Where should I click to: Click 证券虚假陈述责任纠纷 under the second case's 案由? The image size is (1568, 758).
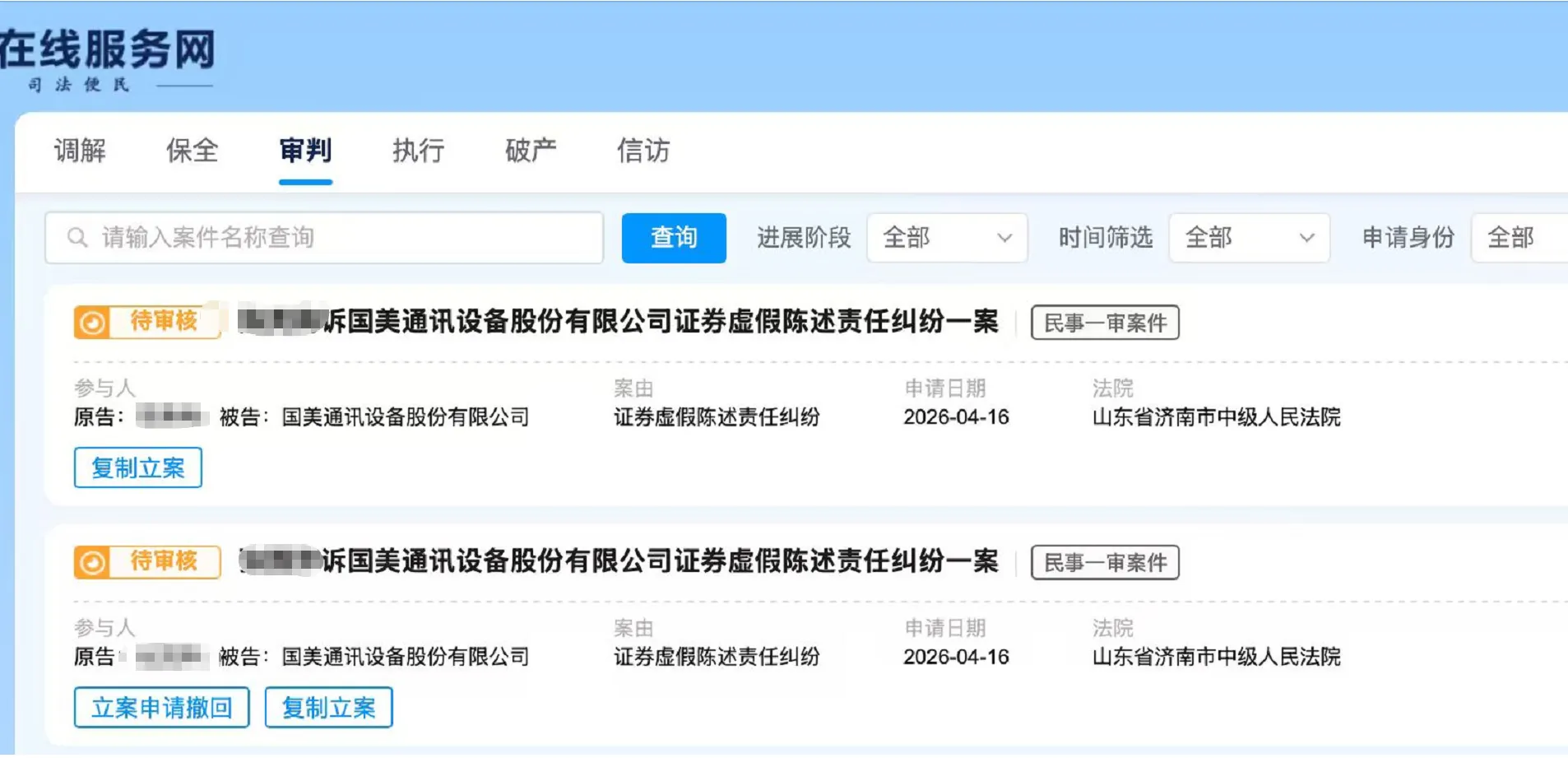[x=717, y=658]
